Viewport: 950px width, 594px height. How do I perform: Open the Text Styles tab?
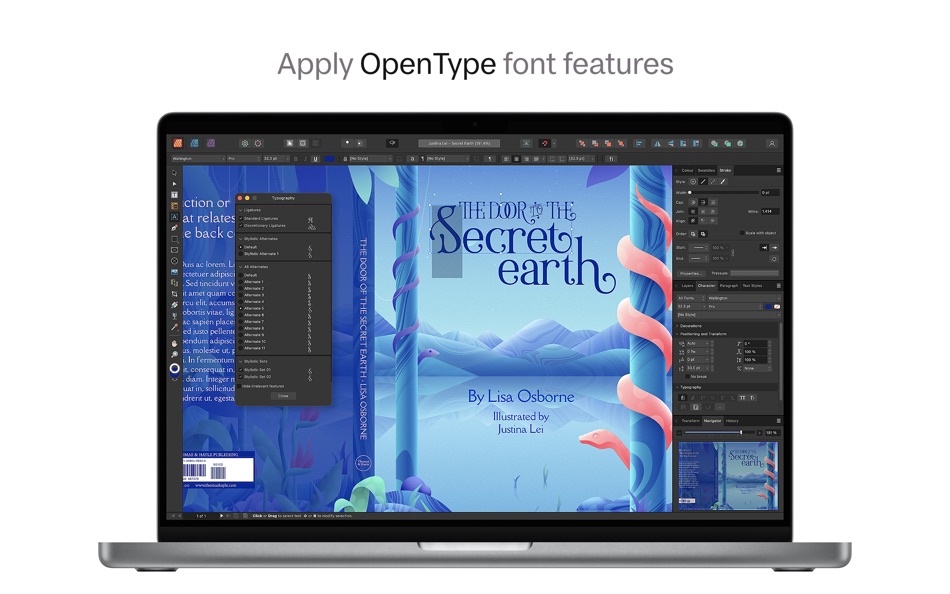click(x=752, y=285)
